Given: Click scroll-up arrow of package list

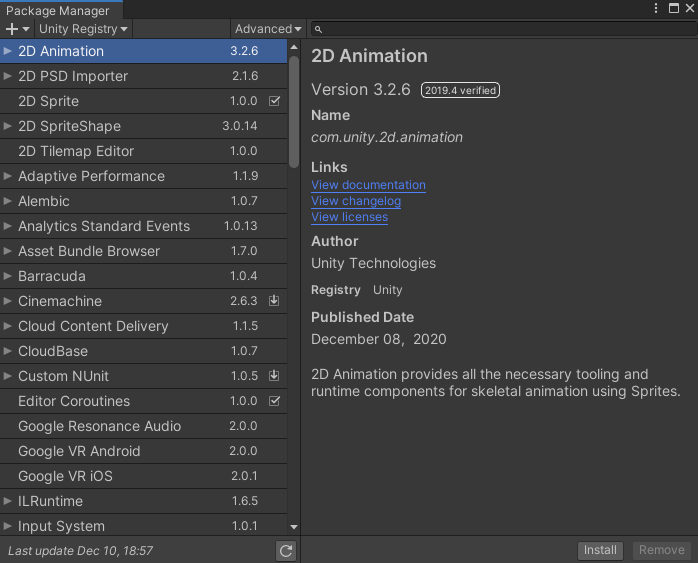Looking at the screenshot, I should click(294, 47).
